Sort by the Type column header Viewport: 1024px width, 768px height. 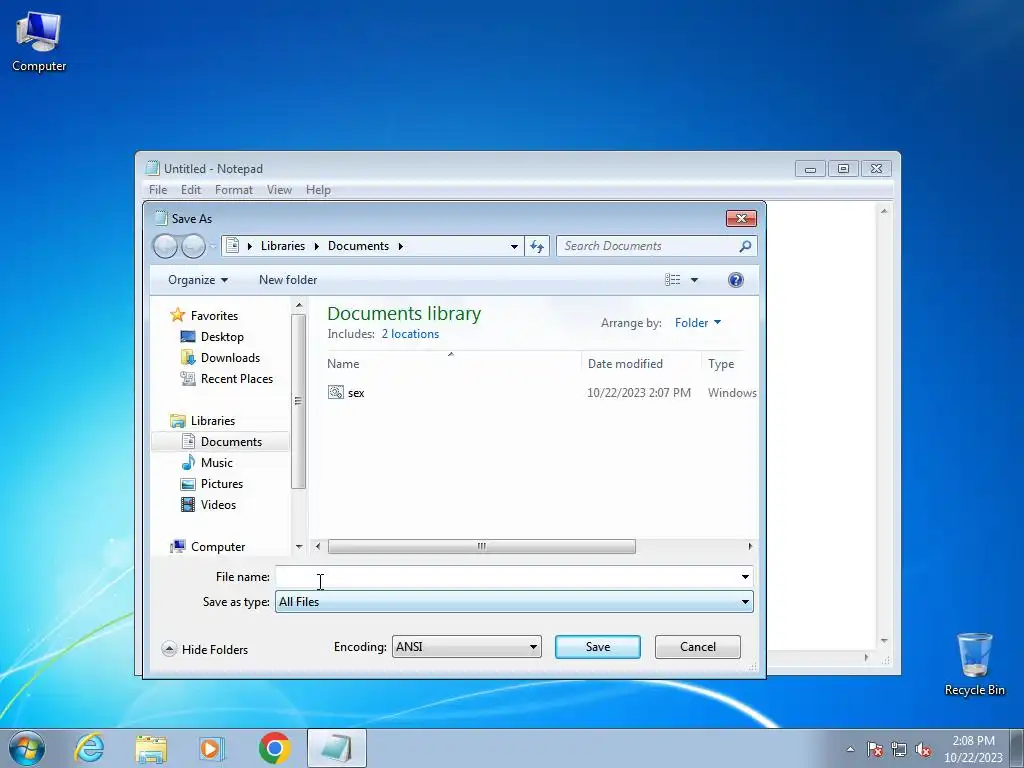[x=721, y=364]
